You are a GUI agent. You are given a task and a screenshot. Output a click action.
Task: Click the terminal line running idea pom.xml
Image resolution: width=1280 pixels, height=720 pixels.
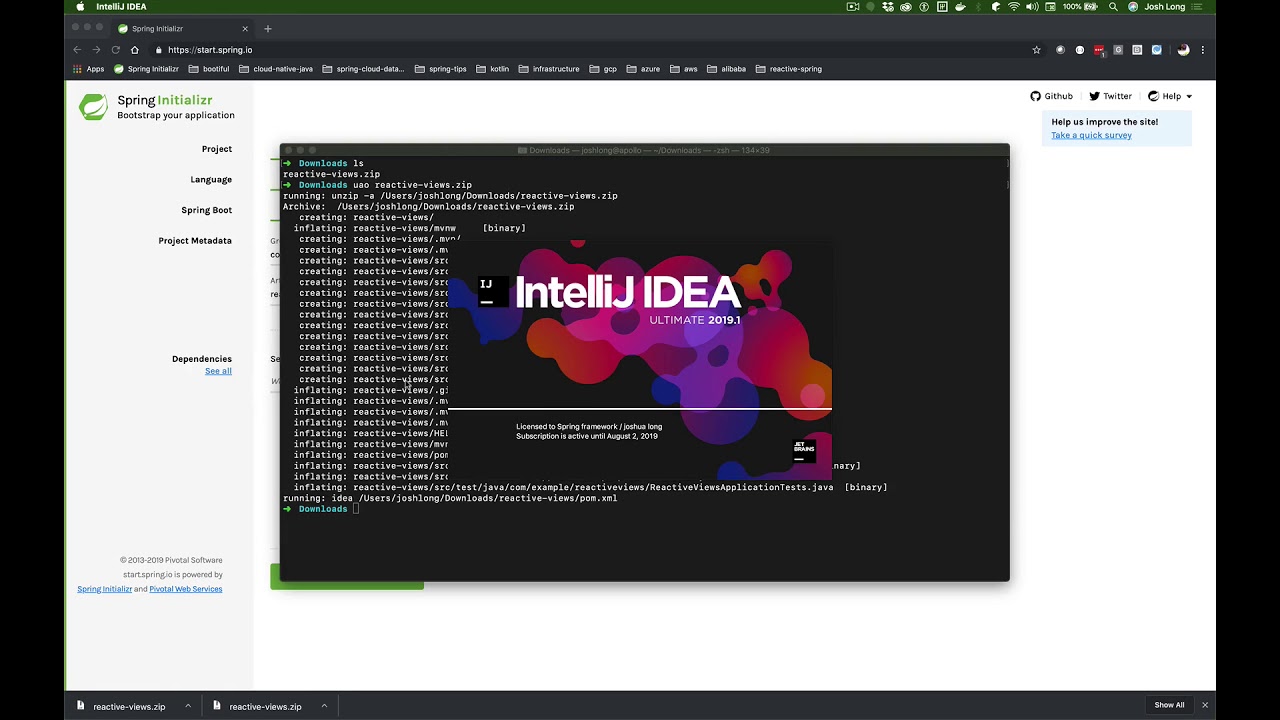450,498
